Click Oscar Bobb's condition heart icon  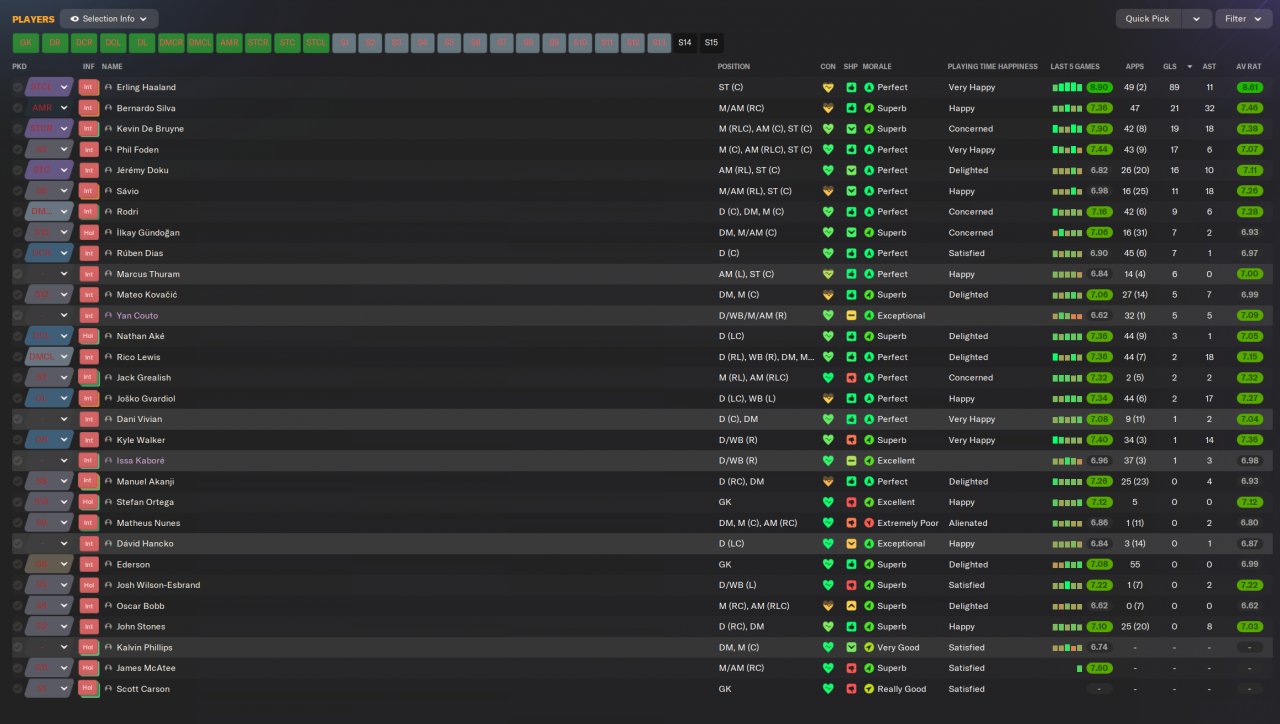point(828,606)
